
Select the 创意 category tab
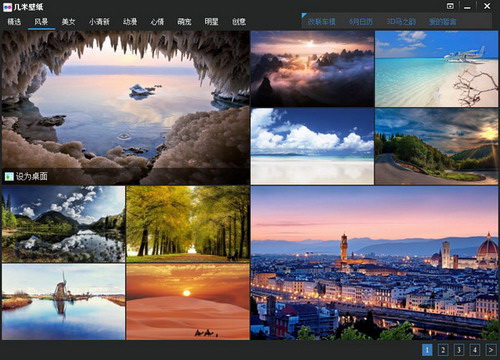coord(239,22)
